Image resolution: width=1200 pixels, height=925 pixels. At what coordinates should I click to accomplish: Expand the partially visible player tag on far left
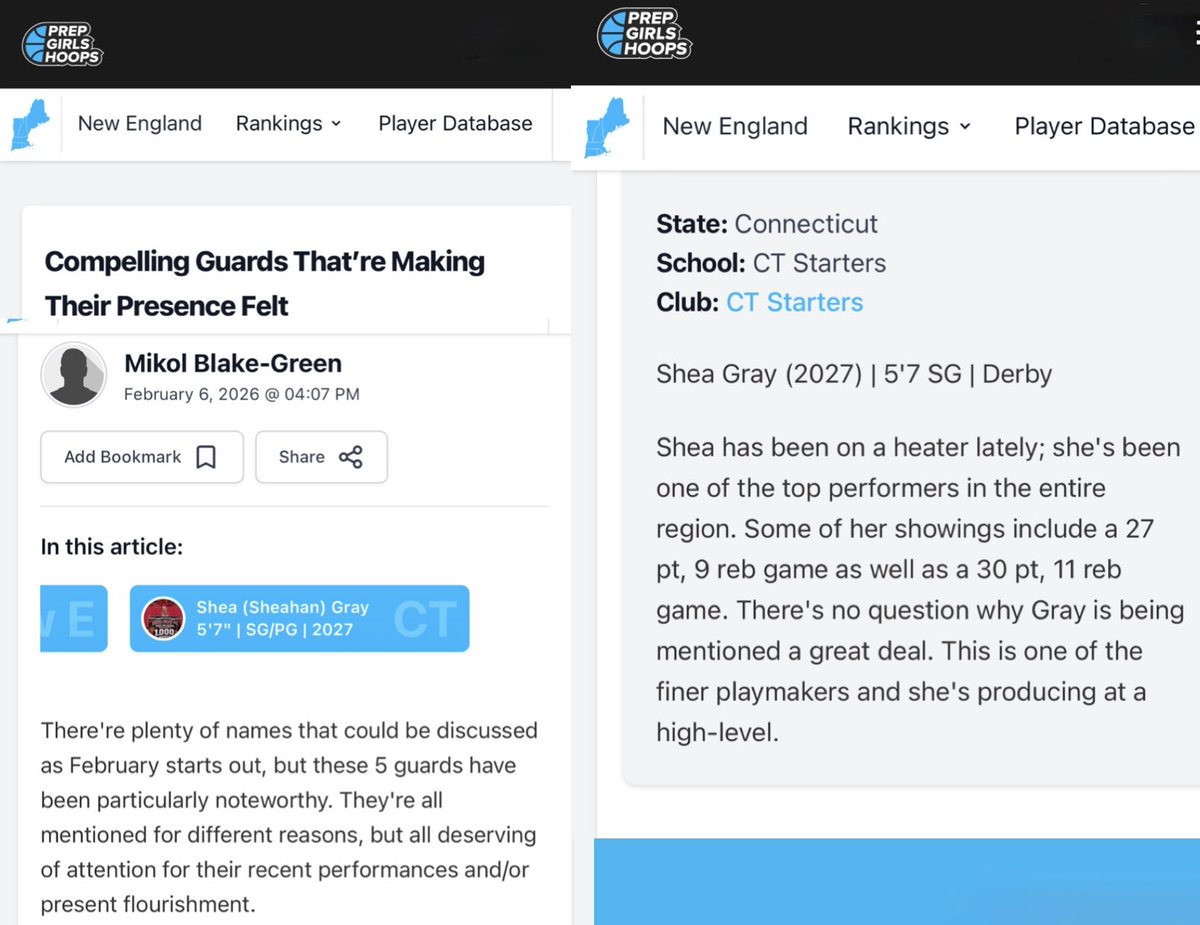(x=73, y=618)
